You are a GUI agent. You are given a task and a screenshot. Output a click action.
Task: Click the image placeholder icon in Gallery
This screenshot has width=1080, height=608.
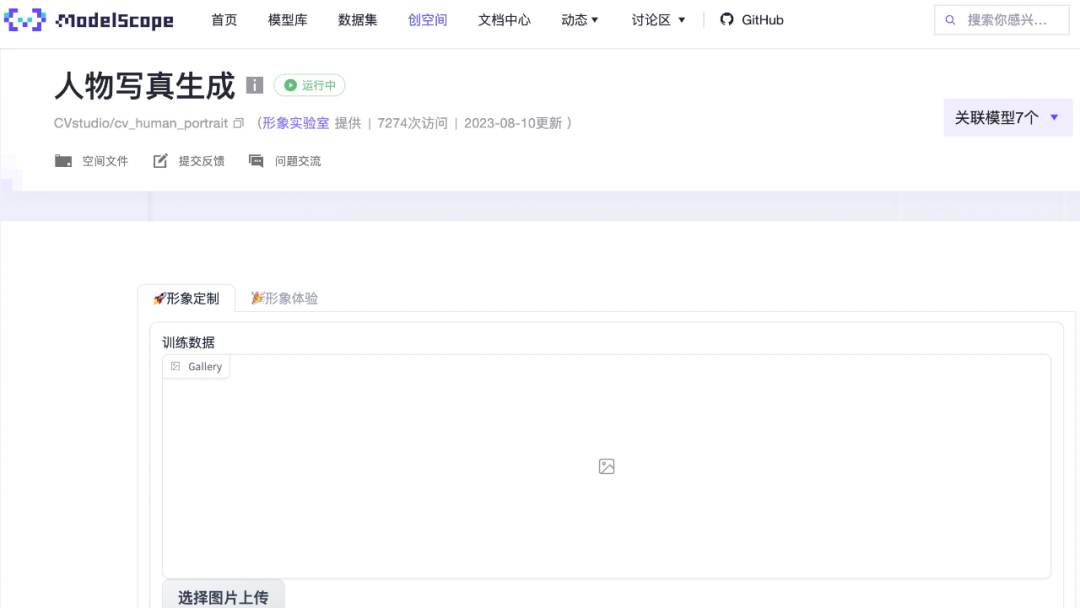click(606, 465)
